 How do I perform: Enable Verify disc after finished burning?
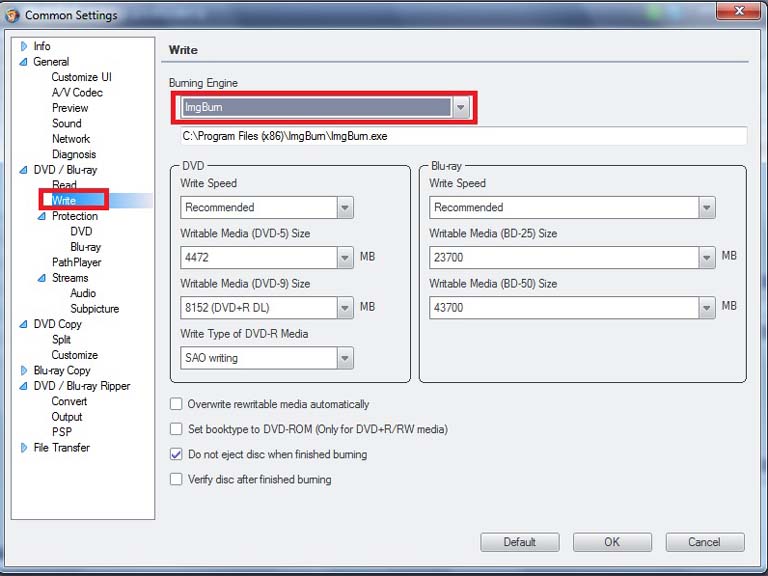click(x=176, y=480)
